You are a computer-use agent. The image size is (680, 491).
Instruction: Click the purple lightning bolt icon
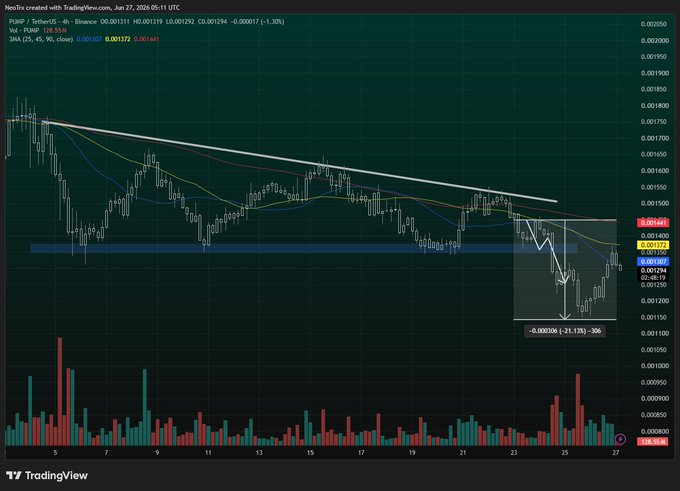620,439
